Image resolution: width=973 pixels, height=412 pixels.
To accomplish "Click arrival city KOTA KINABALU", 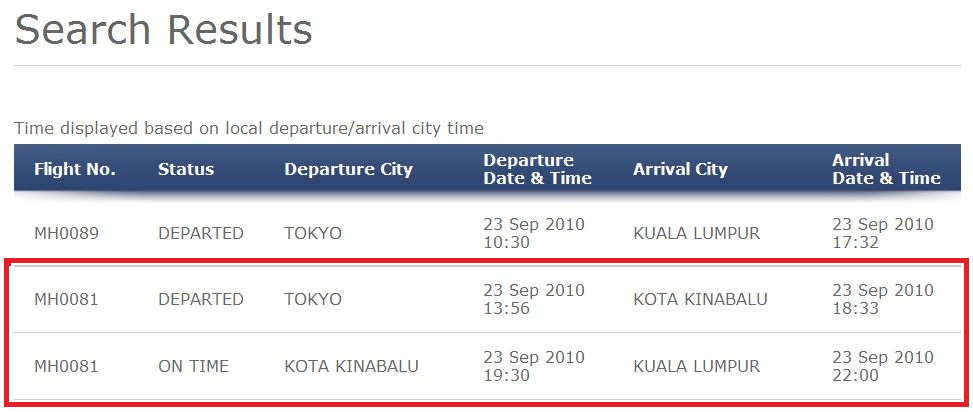I will (701, 300).
